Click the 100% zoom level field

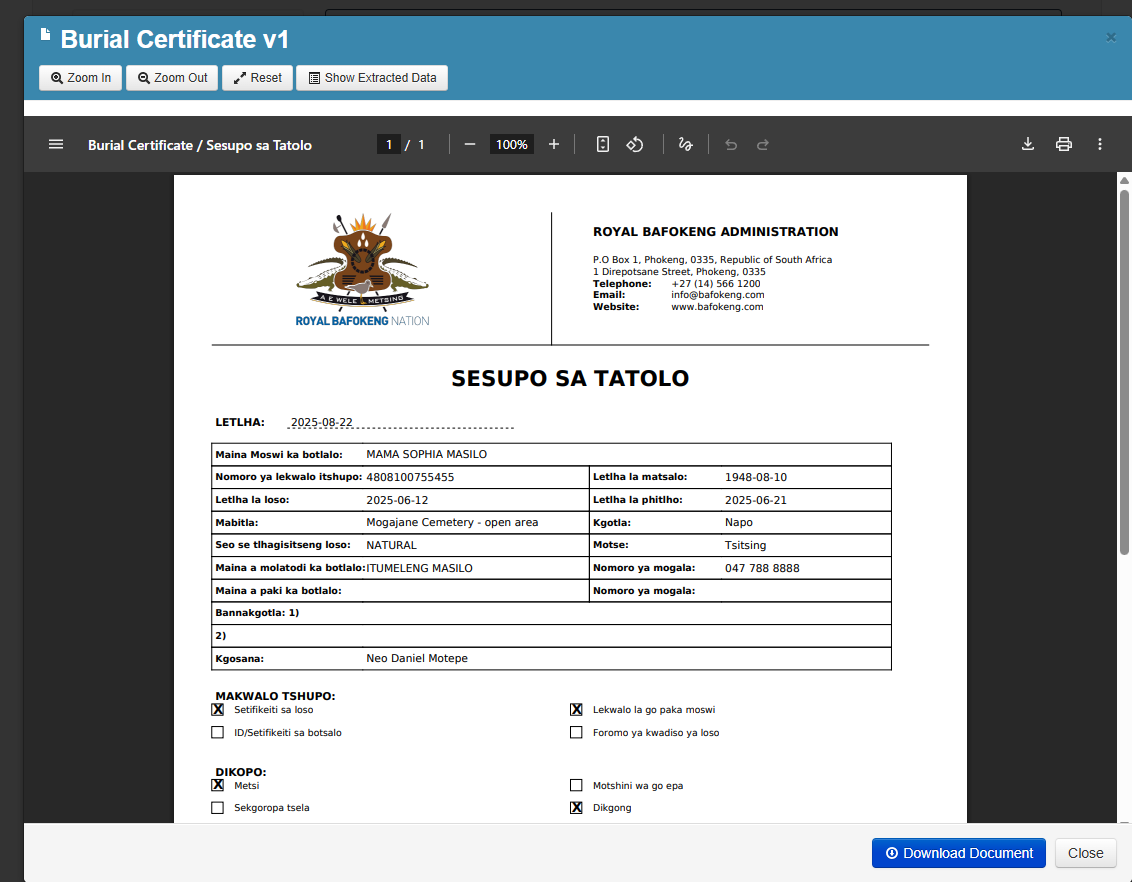pos(511,144)
